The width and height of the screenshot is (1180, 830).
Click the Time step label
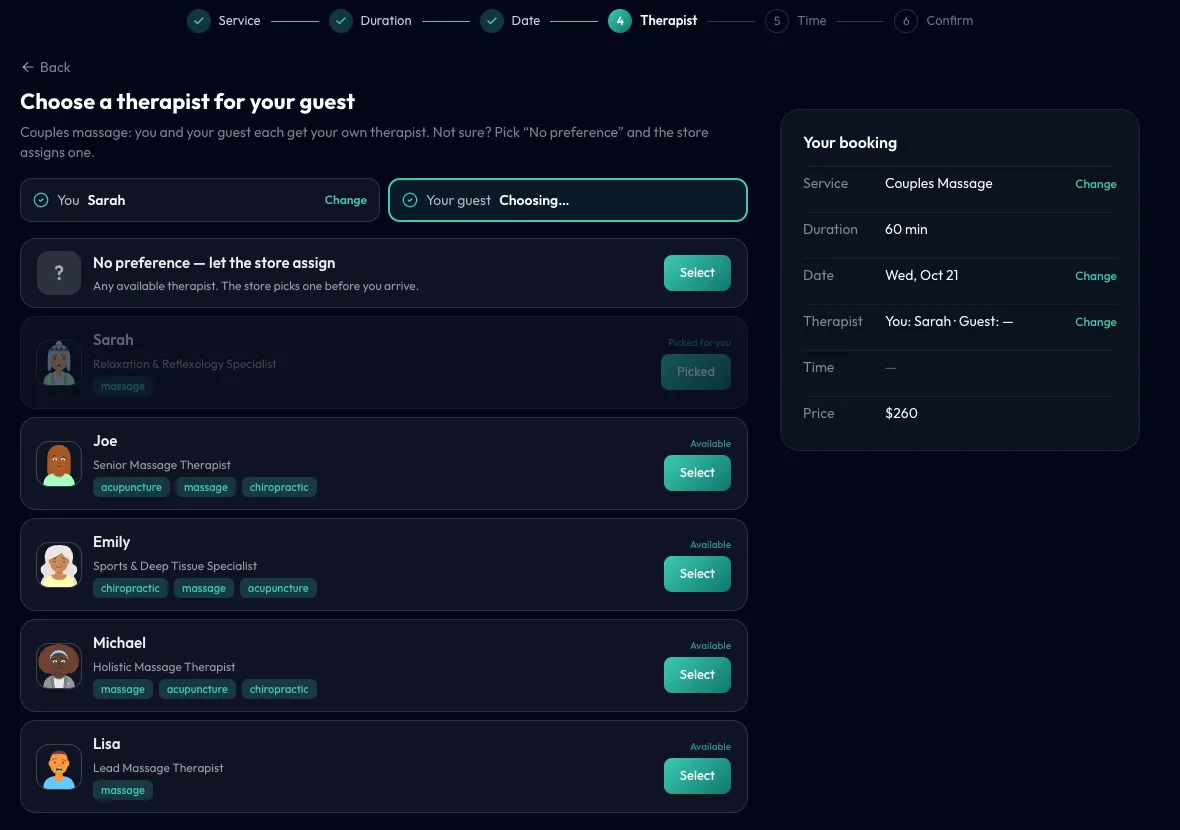click(812, 21)
